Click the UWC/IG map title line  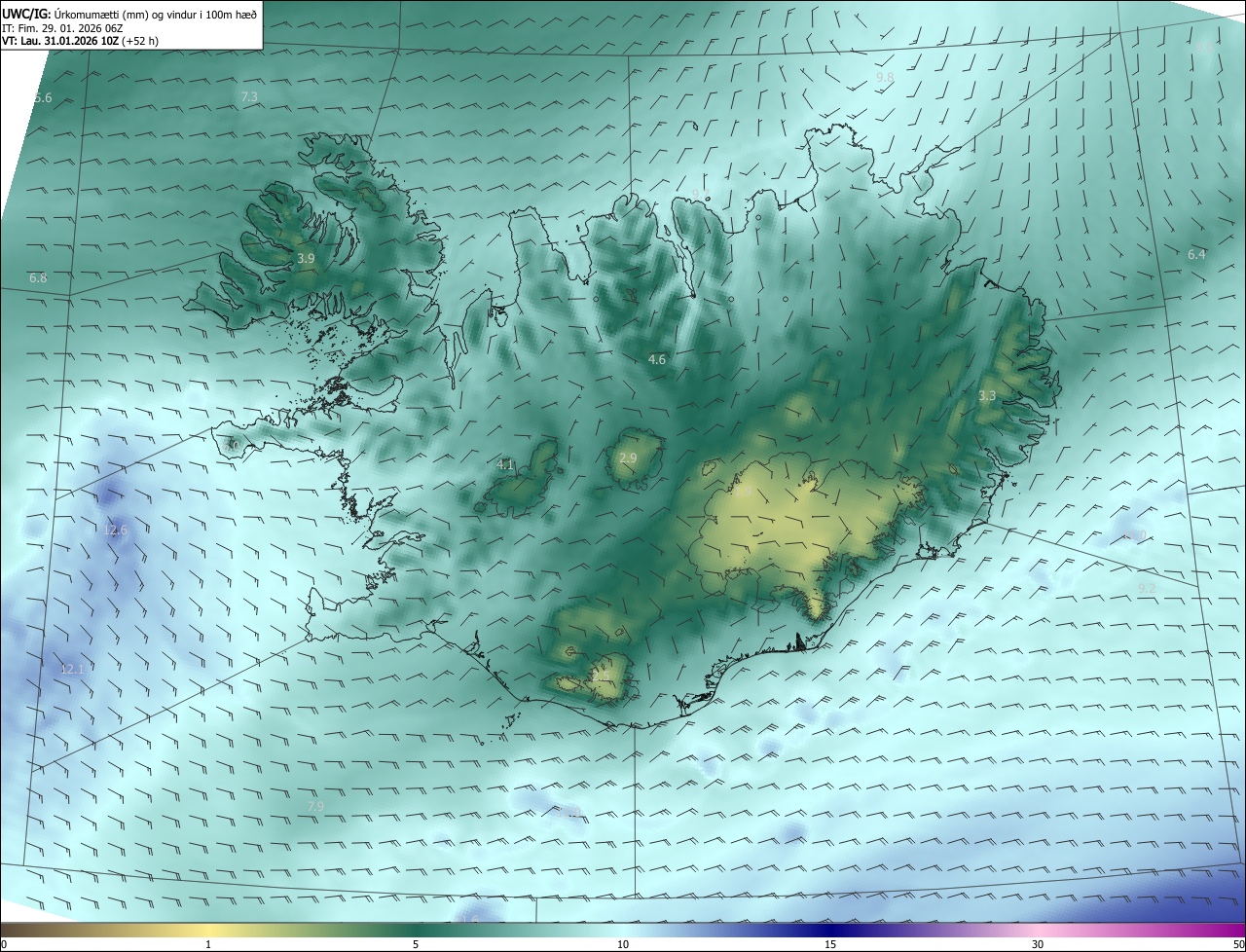point(129,14)
